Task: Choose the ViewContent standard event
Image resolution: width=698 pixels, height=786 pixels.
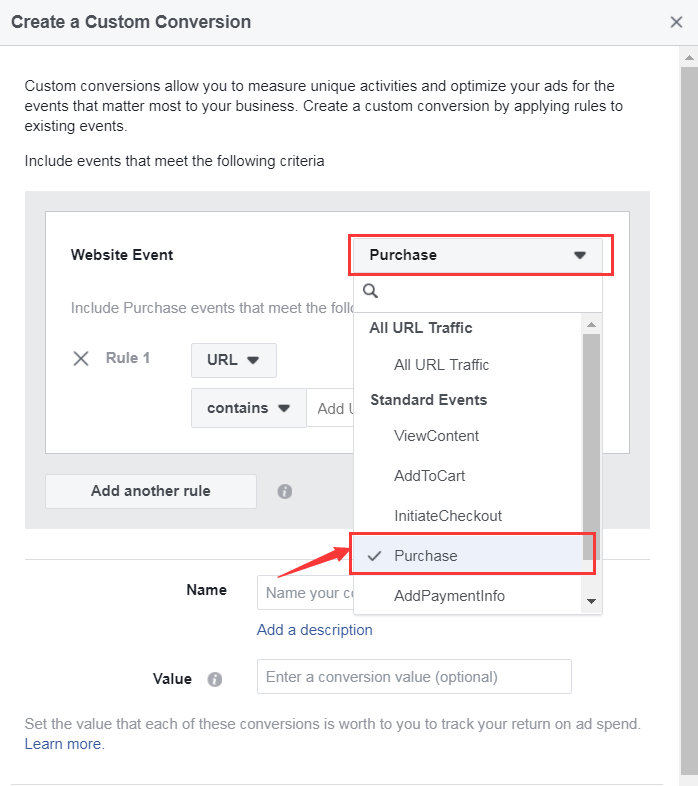Action: [436, 436]
